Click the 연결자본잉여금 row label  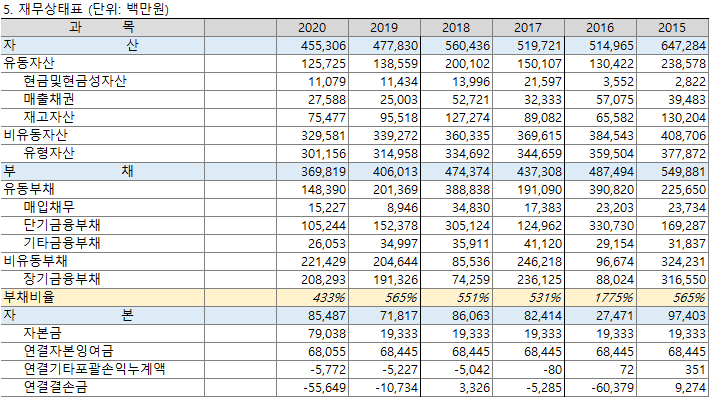tap(68, 351)
